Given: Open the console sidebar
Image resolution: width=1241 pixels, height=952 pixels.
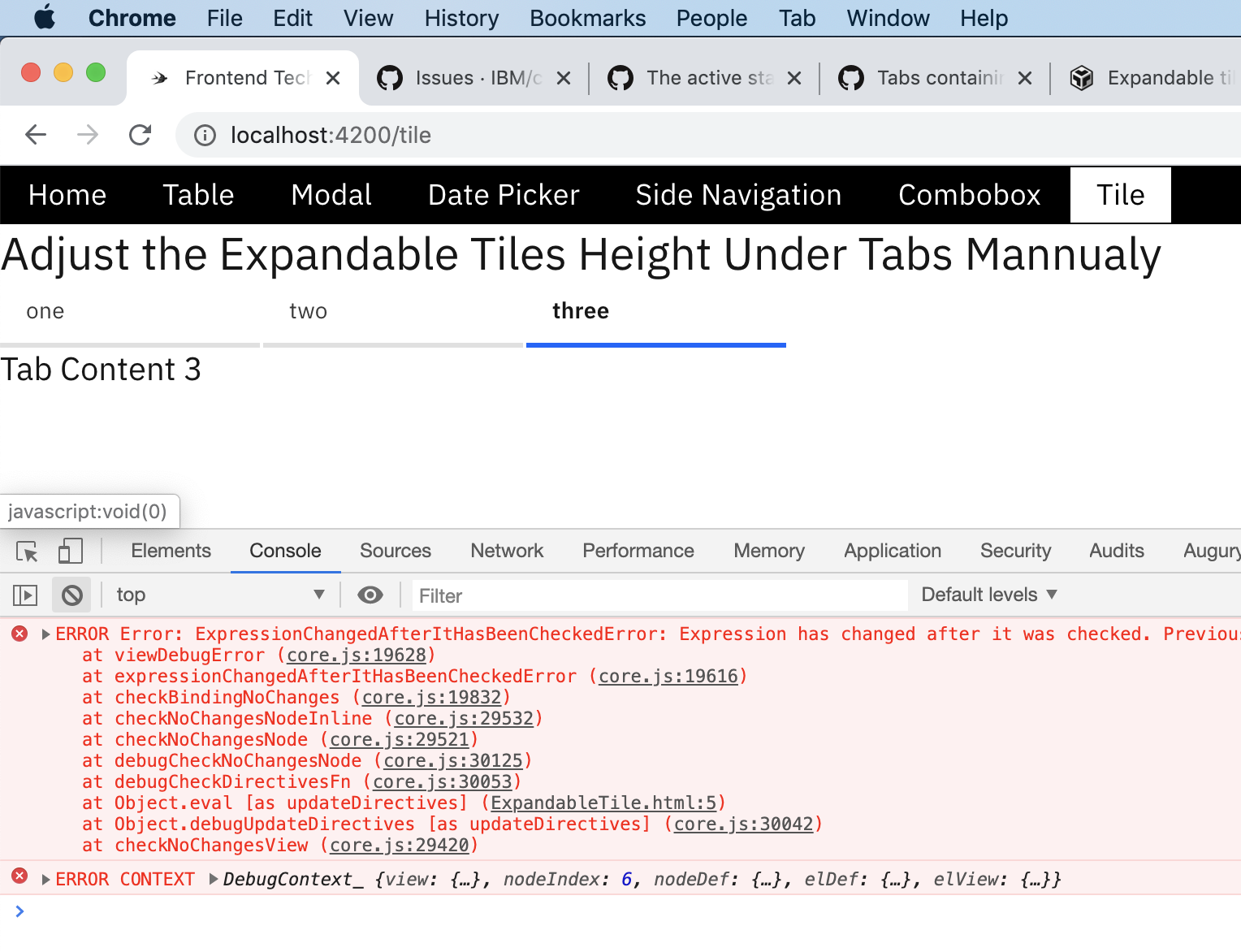Looking at the screenshot, I should click(x=25, y=595).
